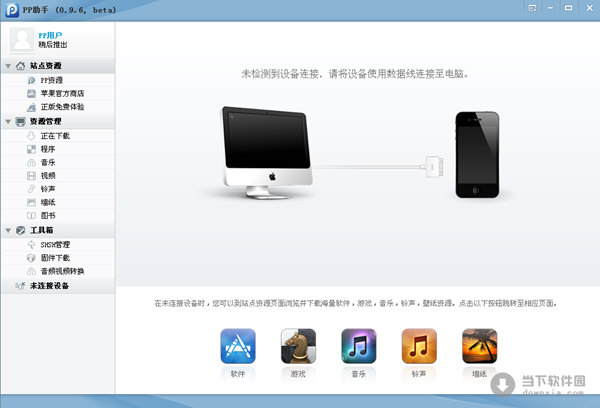Viewport: 600px width, 408px height.
Task: Click the sidebar 铃声 note icon
Action: click(31, 189)
